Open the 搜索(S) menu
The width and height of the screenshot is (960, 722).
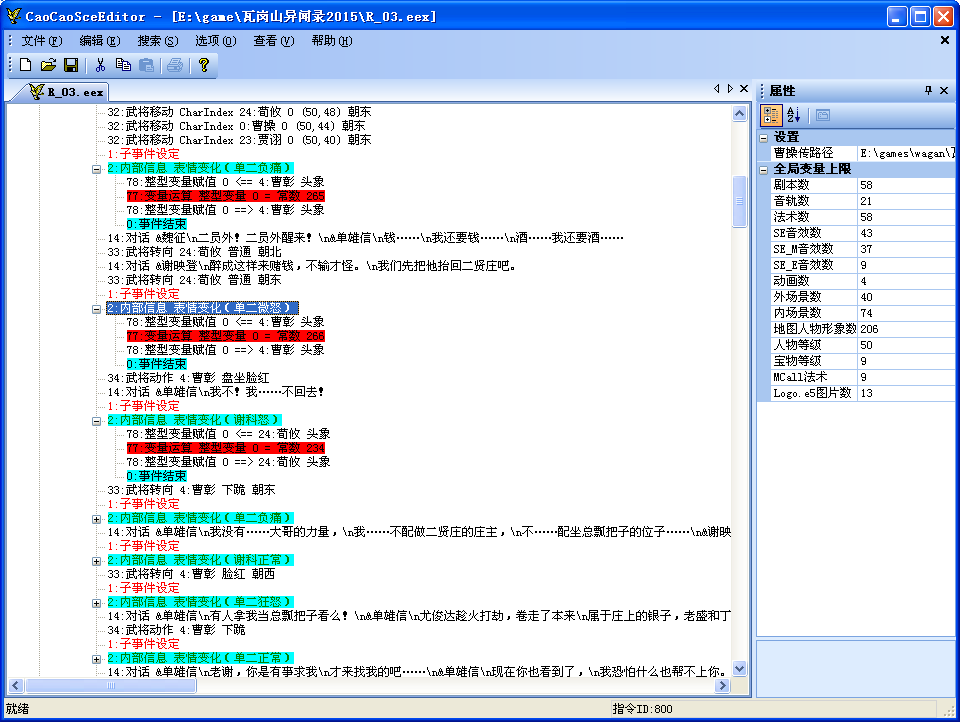157,41
